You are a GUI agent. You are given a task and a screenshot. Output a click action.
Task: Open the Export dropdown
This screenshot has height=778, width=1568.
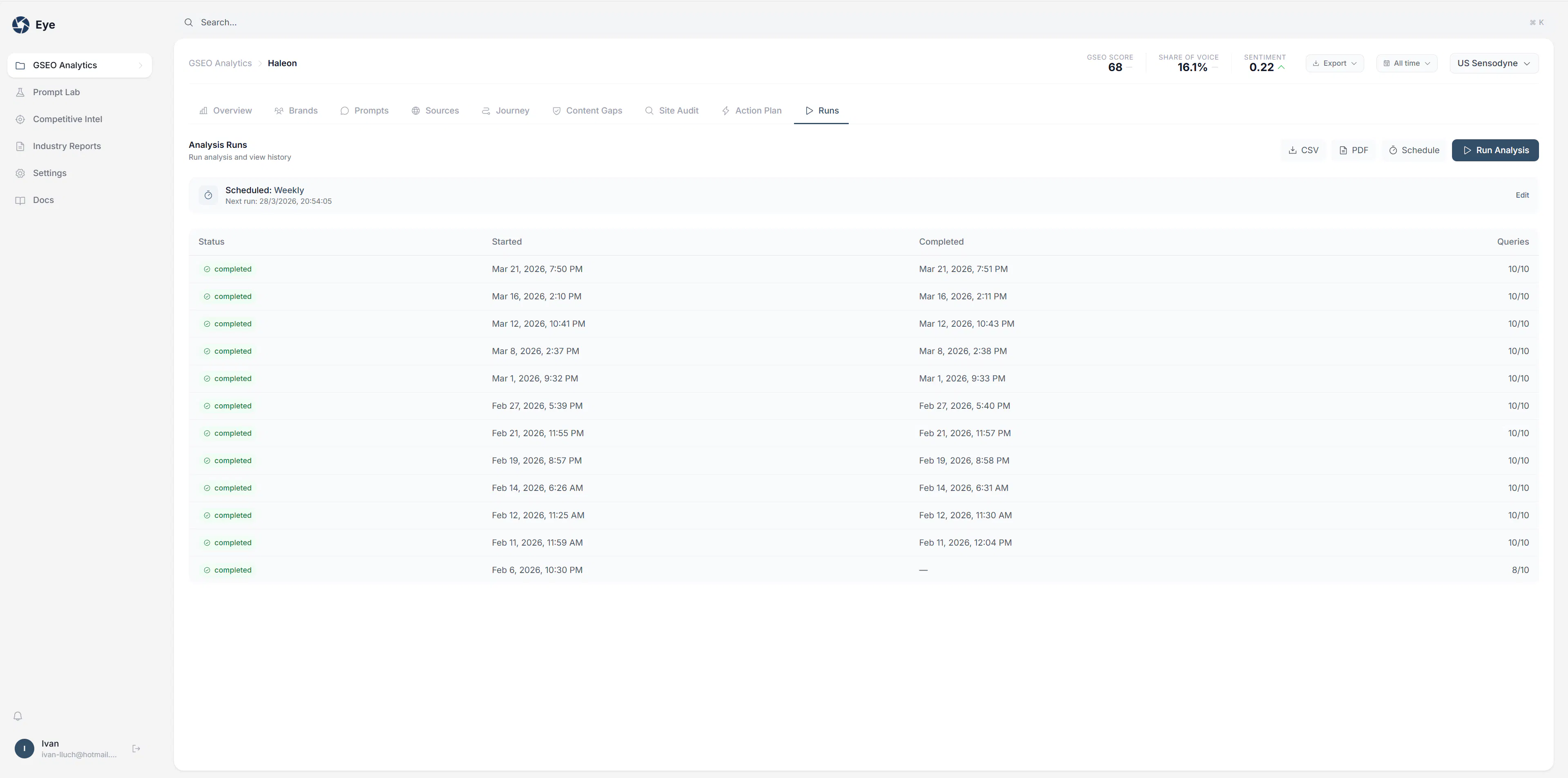coord(1334,63)
